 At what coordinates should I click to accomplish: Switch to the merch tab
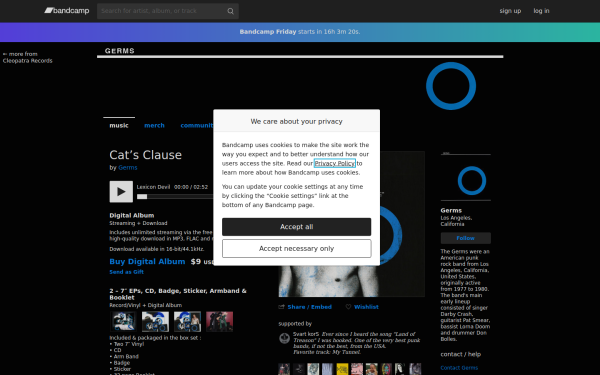[154, 126]
